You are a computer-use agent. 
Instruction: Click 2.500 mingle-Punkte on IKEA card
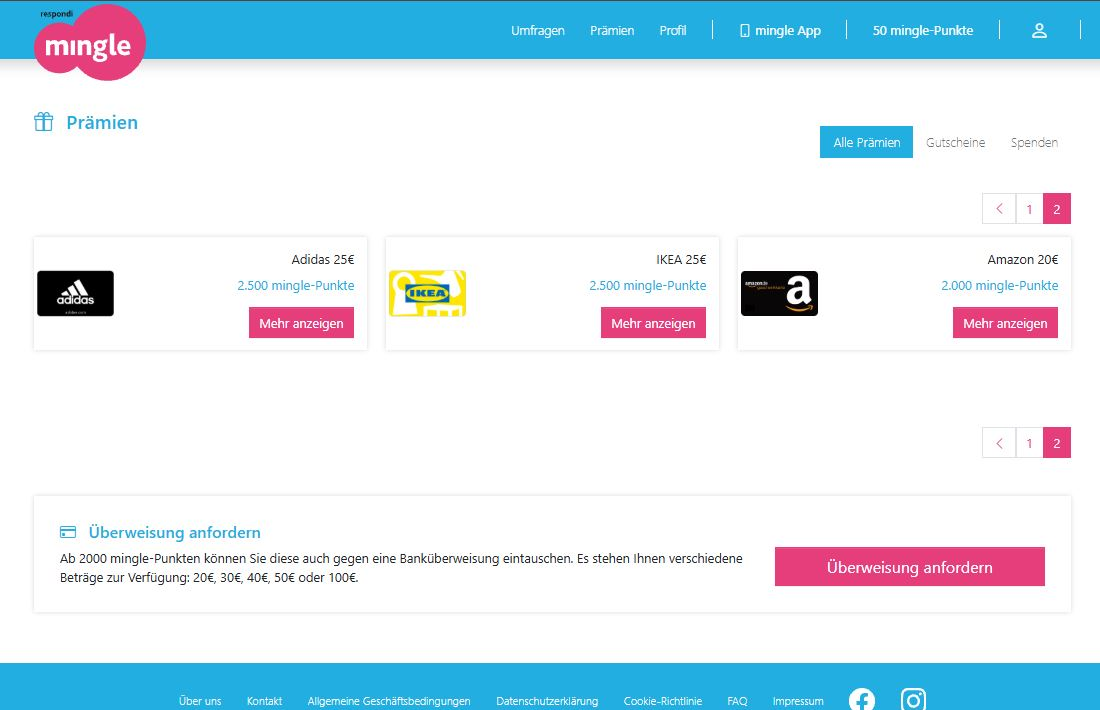(648, 286)
